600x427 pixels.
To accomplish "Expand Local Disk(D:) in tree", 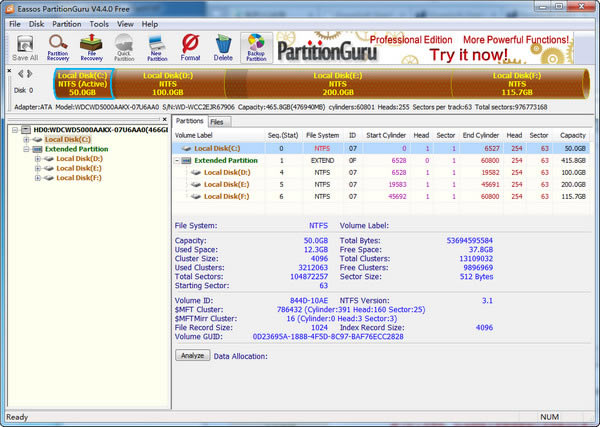I will (x=38, y=159).
